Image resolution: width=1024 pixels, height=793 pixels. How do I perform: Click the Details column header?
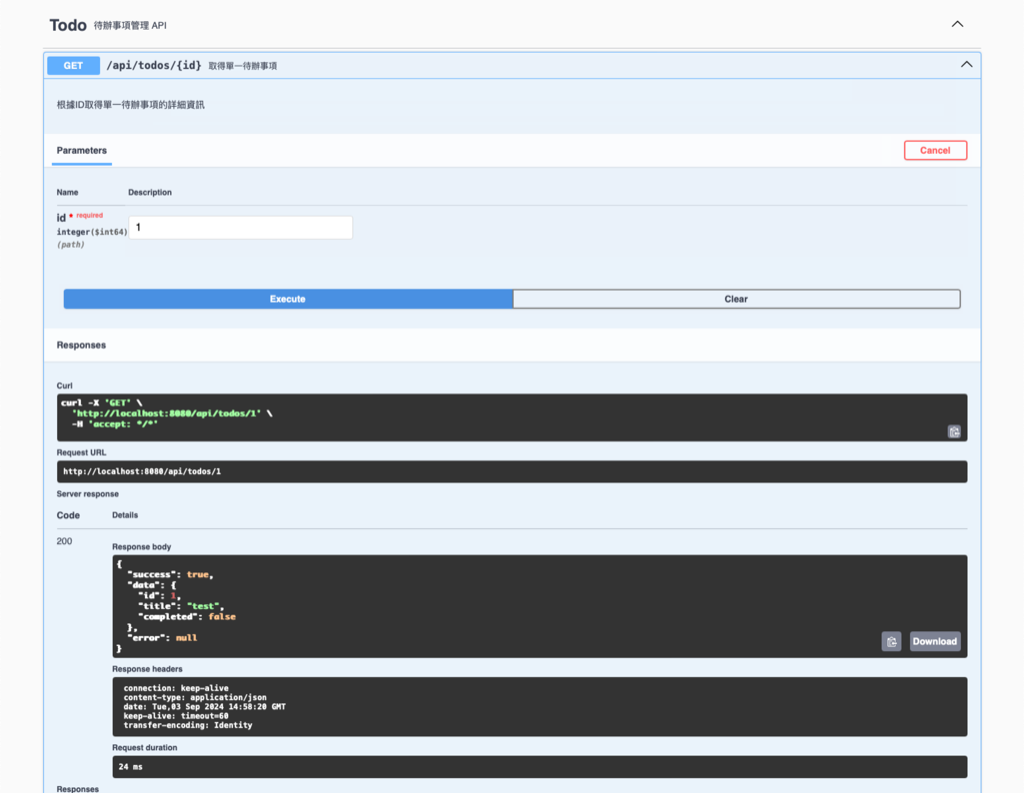(x=125, y=515)
